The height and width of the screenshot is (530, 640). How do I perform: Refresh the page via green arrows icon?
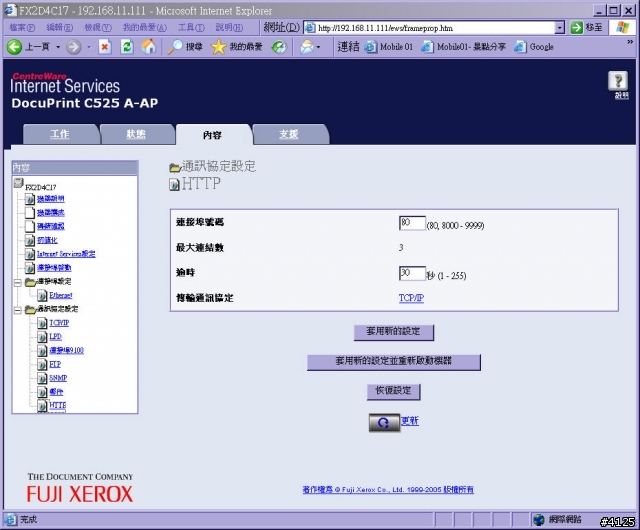127,47
